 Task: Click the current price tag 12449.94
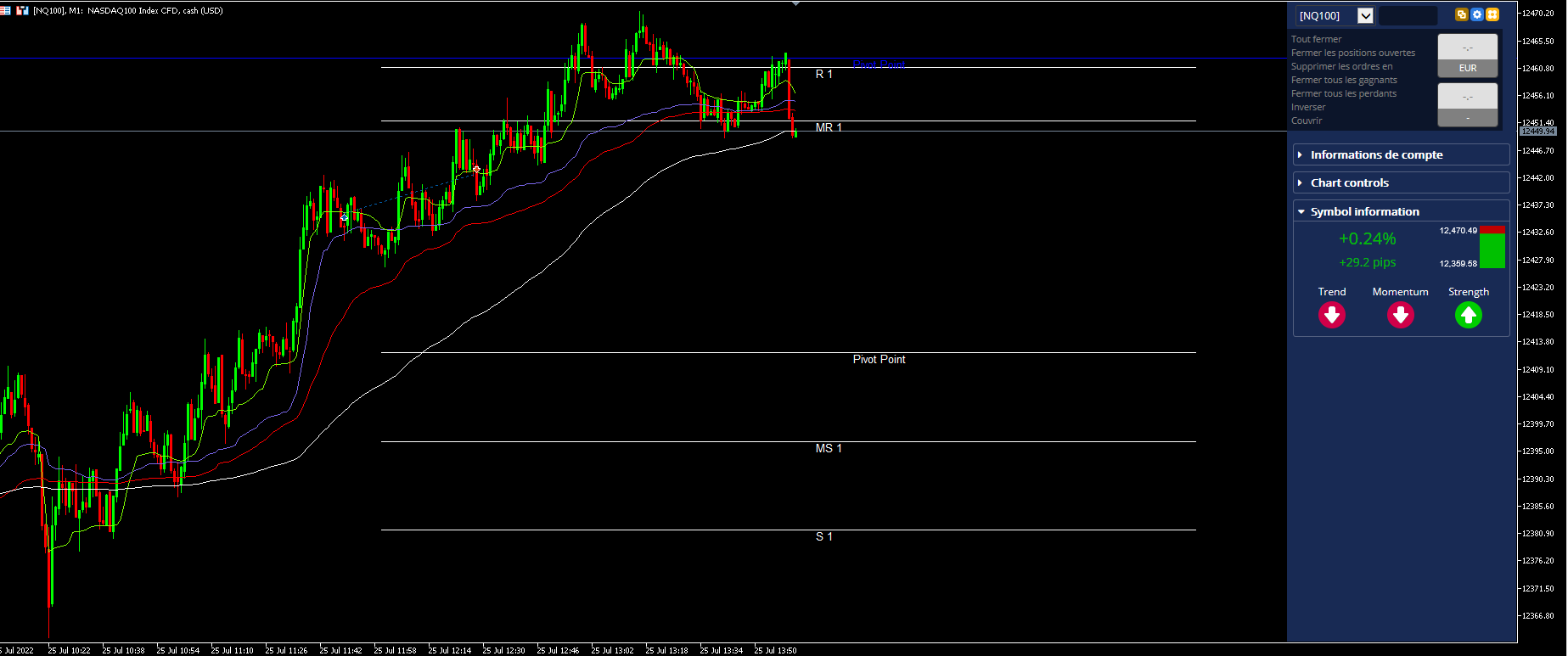(1537, 132)
